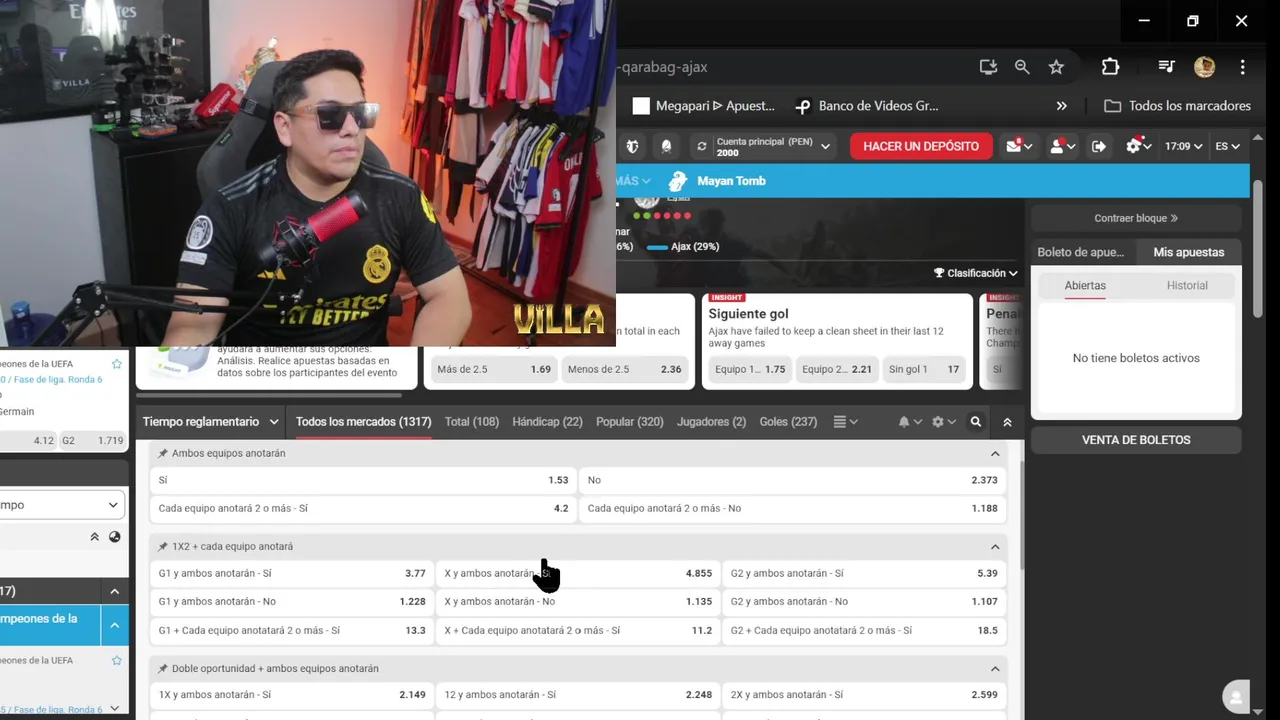Click HACER UN DEPÓSITO button
Viewport: 1280px width, 720px height.
click(x=921, y=146)
